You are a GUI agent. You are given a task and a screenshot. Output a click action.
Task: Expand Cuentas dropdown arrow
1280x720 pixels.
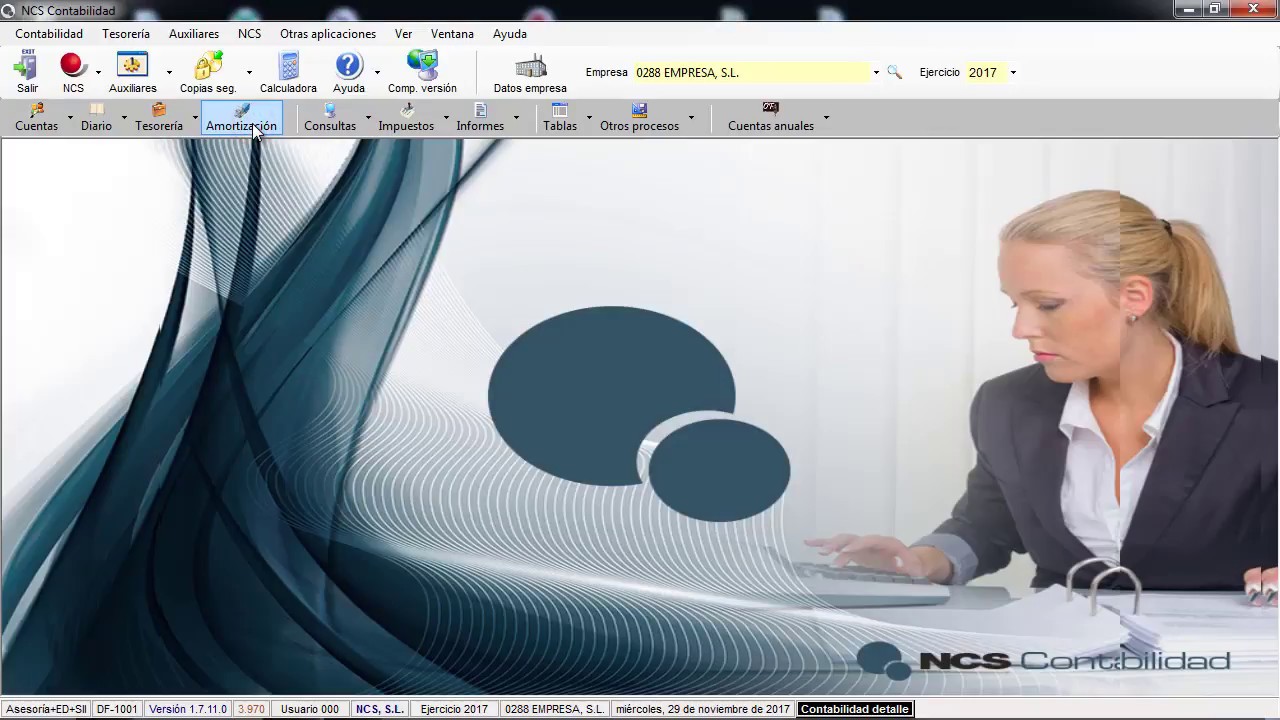coord(70,118)
